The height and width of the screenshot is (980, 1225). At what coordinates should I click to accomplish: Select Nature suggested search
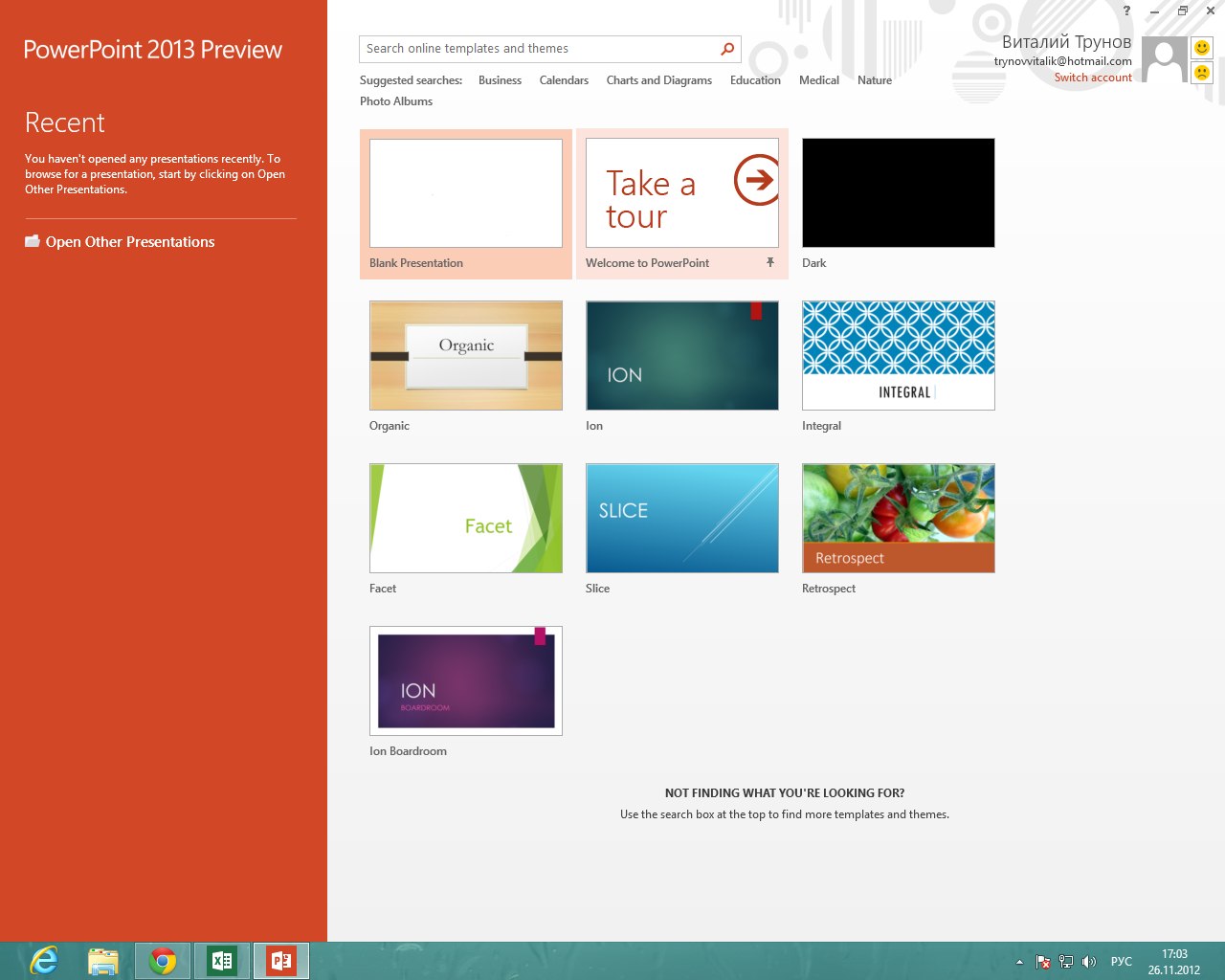[x=875, y=80]
